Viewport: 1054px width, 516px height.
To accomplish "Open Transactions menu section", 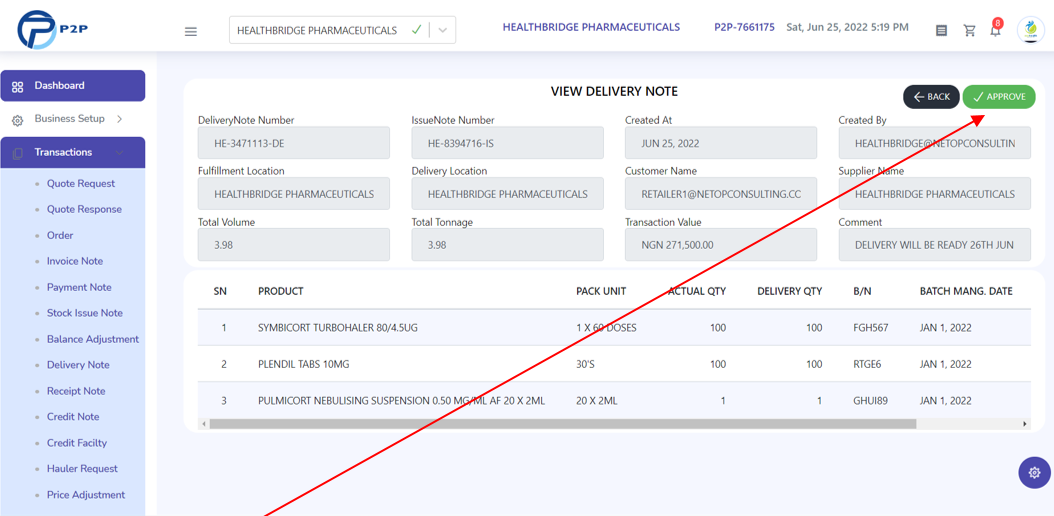I will click(x=73, y=153).
